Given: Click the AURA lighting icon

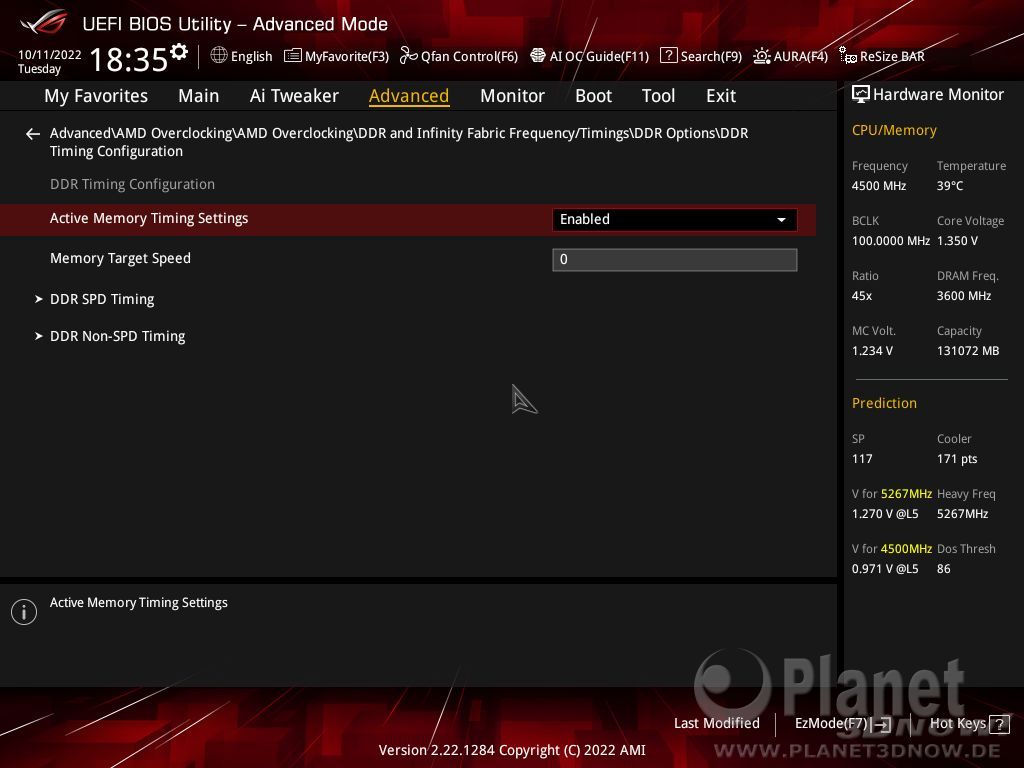Looking at the screenshot, I should coord(761,56).
